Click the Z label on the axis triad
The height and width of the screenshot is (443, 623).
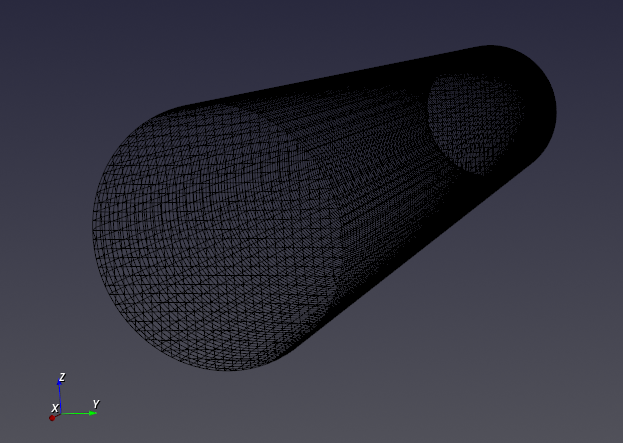click(62, 377)
